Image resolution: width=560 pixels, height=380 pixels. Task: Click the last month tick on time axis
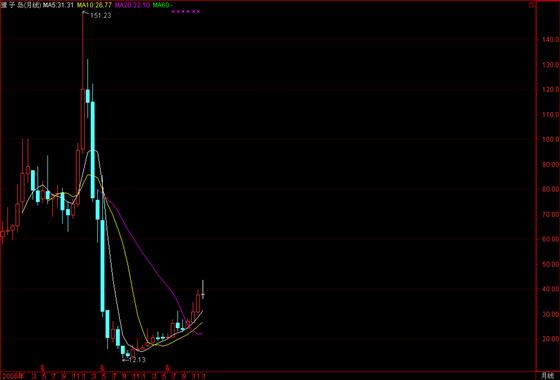pyautogui.click(x=203, y=376)
